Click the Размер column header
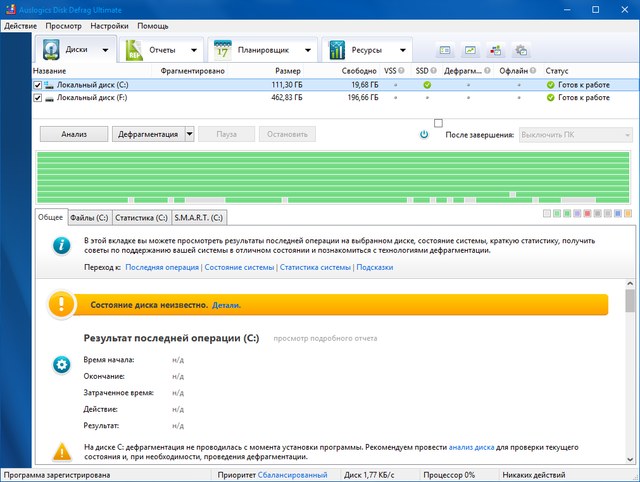640x482 pixels. coord(287,71)
